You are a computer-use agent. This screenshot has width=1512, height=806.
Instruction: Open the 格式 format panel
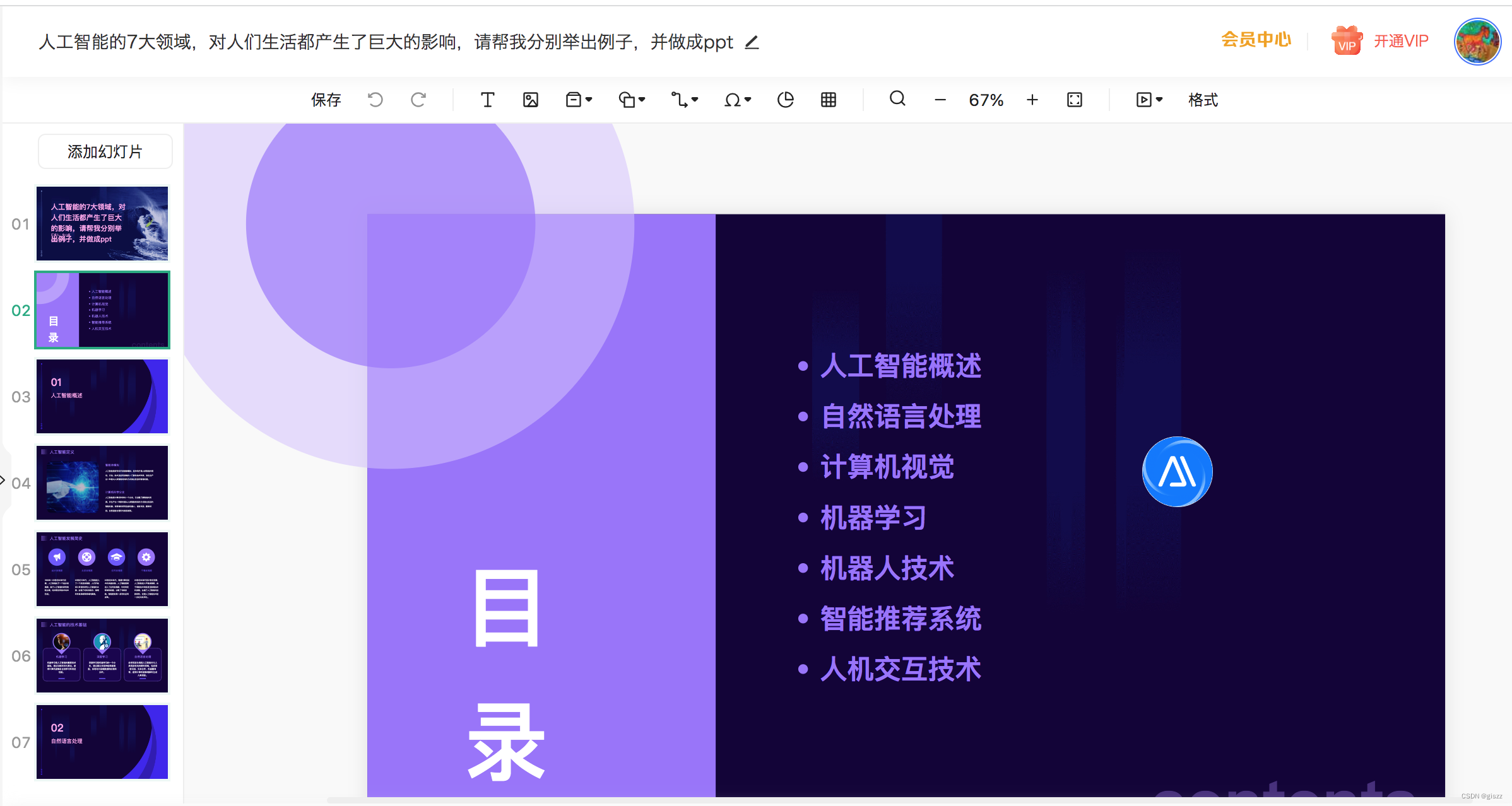(x=1203, y=100)
